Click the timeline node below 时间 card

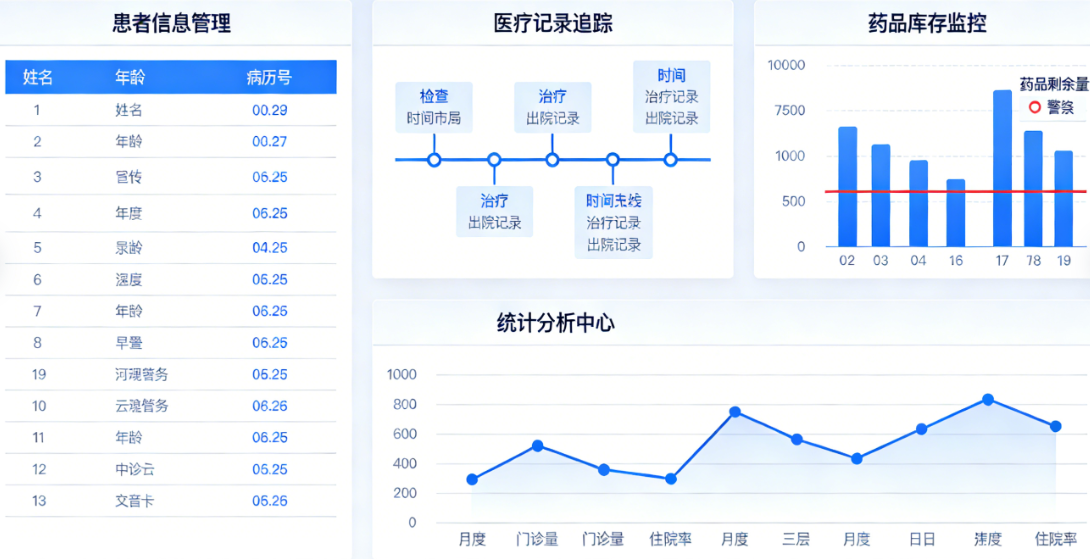[670, 160]
